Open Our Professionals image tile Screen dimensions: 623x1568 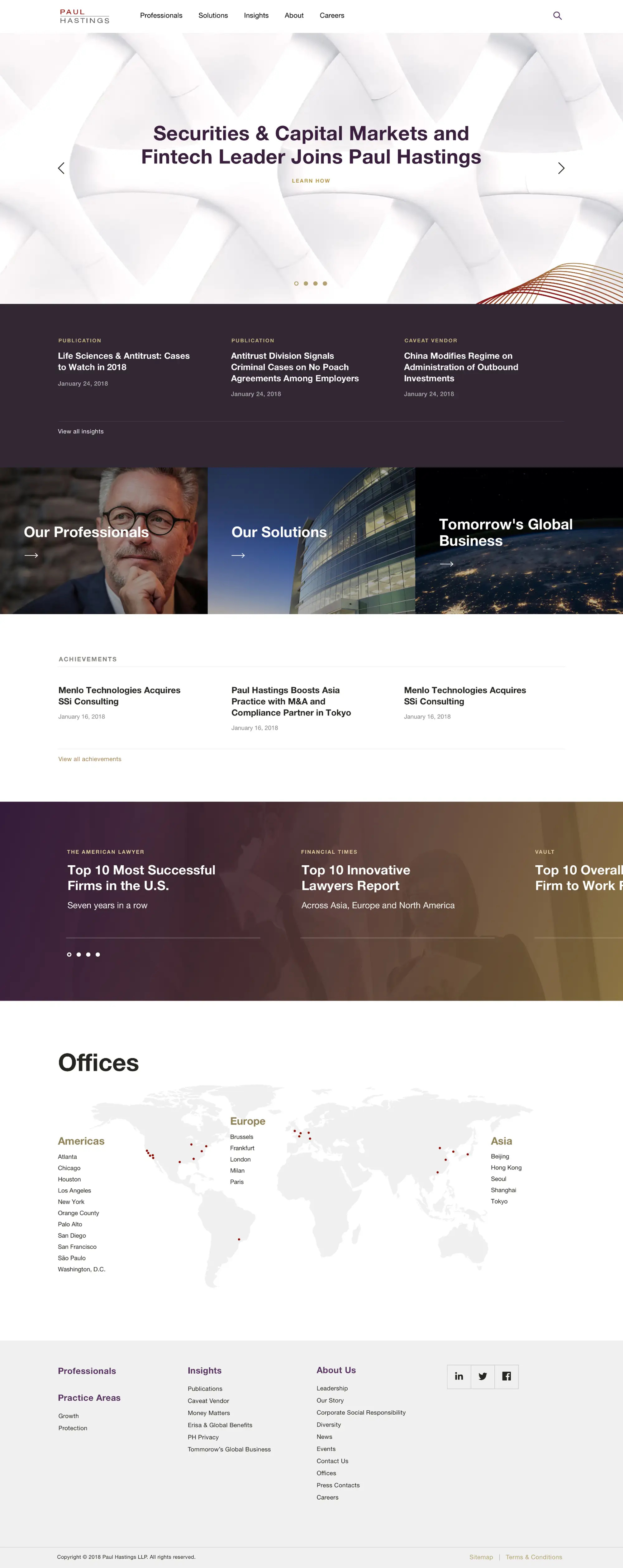click(103, 541)
